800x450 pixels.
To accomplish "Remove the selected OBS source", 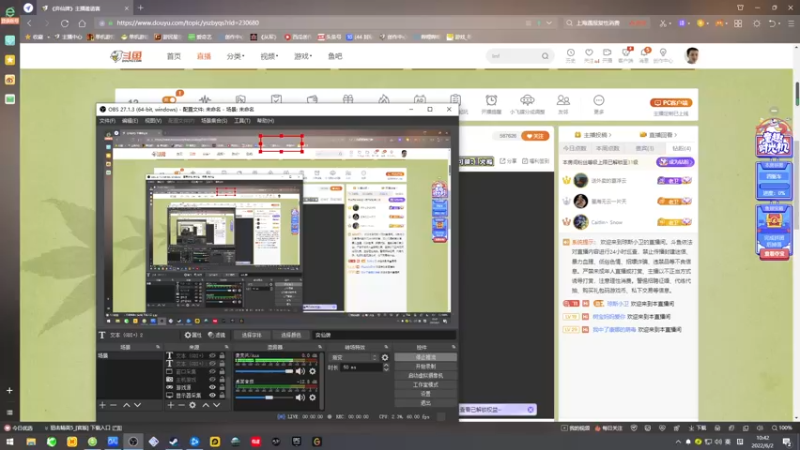I will (181, 405).
